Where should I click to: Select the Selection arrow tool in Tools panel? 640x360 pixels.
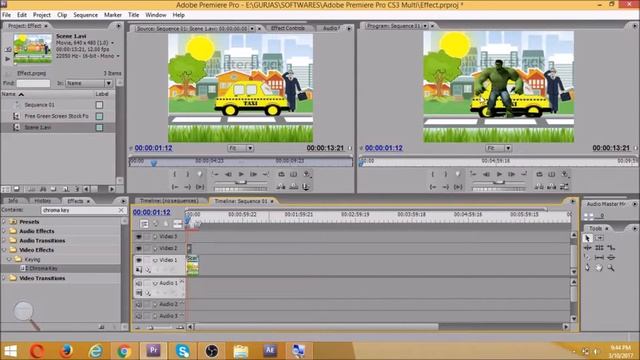click(588, 238)
